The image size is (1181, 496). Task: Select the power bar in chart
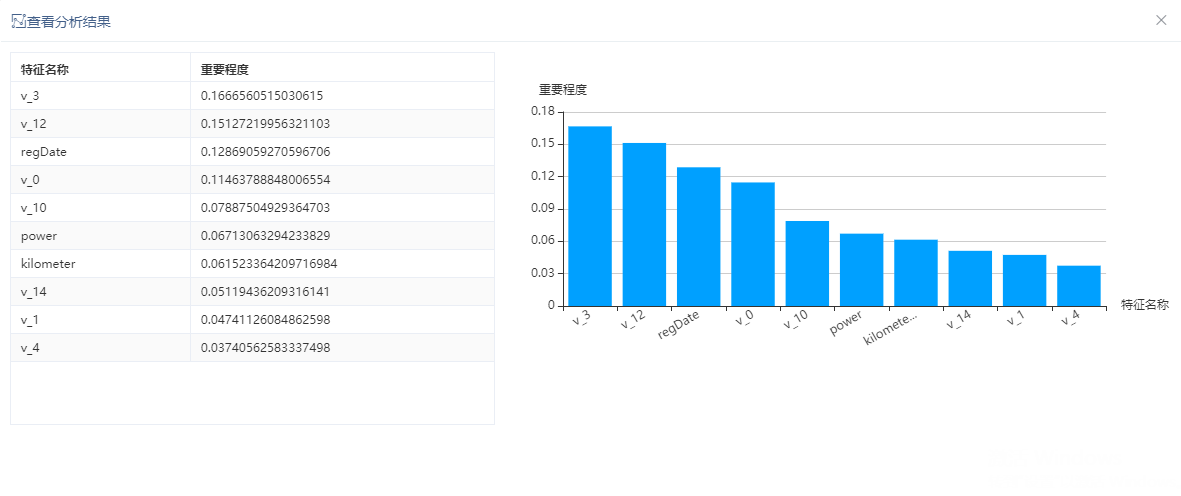tap(861, 270)
